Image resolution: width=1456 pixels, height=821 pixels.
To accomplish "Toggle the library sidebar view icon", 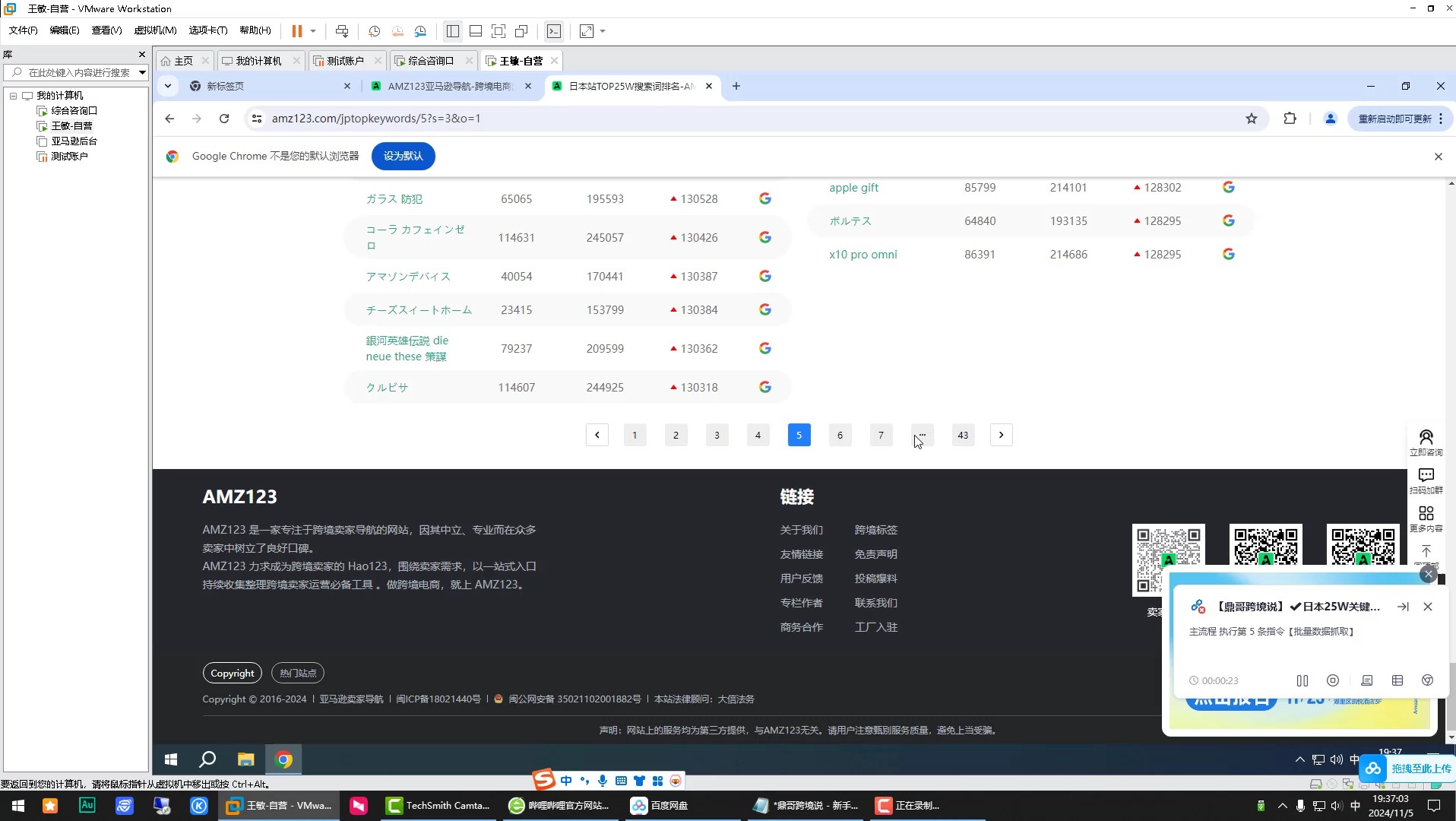I will coord(453,31).
